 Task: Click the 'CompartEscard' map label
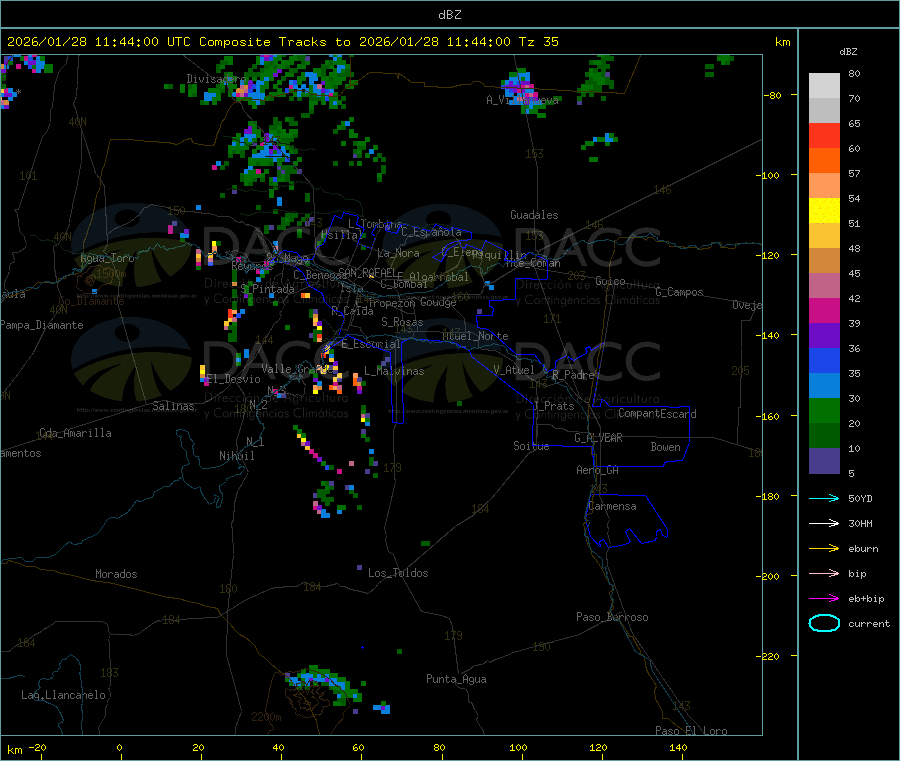click(x=657, y=414)
